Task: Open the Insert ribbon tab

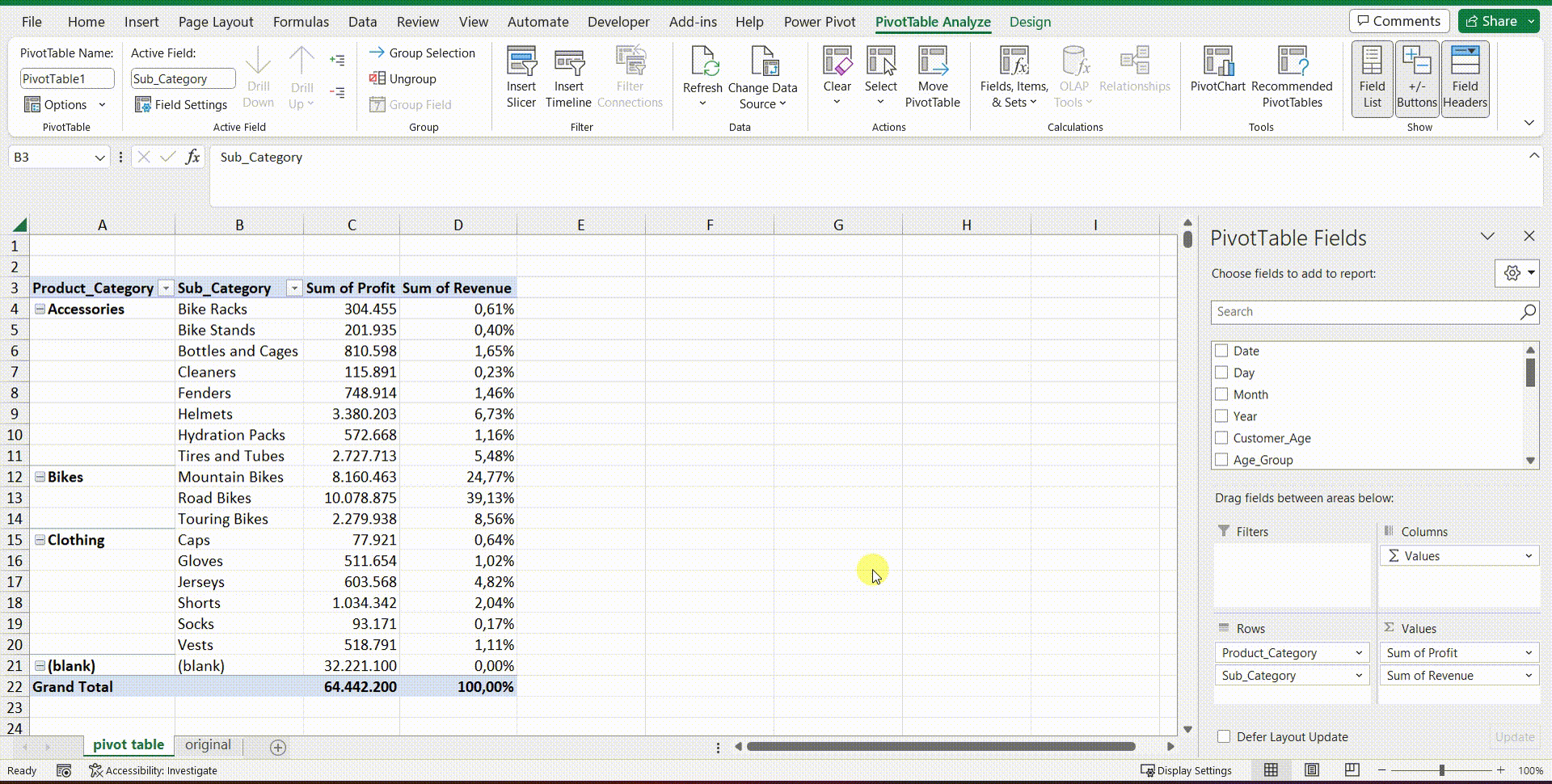Action: pos(141,22)
